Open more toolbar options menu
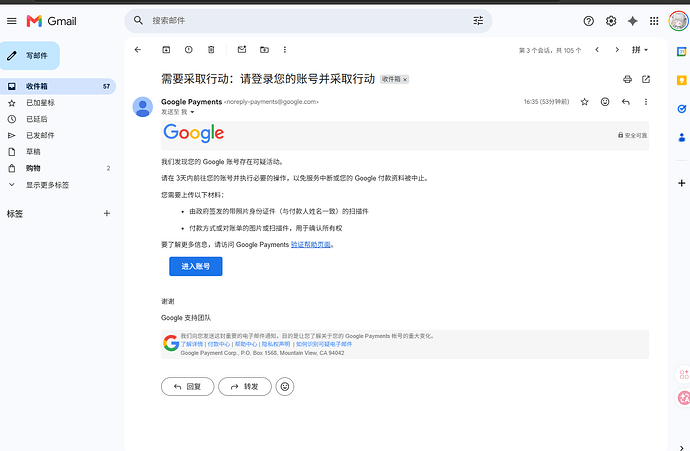The image size is (690, 451). point(285,50)
